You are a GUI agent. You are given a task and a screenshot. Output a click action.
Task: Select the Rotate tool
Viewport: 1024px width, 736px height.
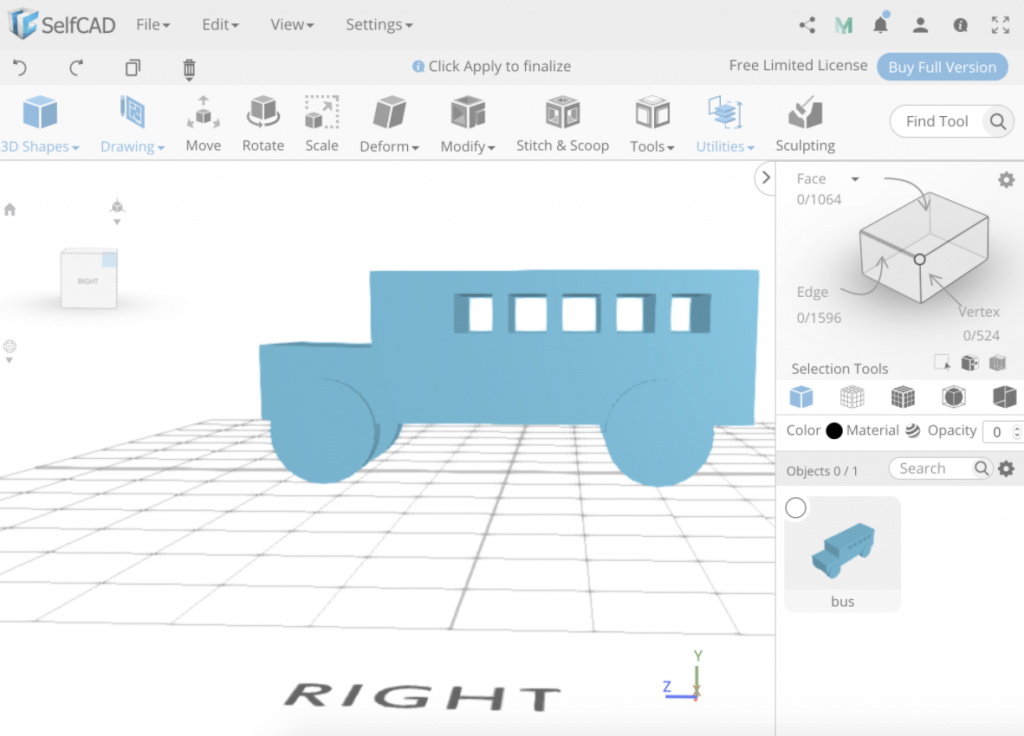pos(263,120)
